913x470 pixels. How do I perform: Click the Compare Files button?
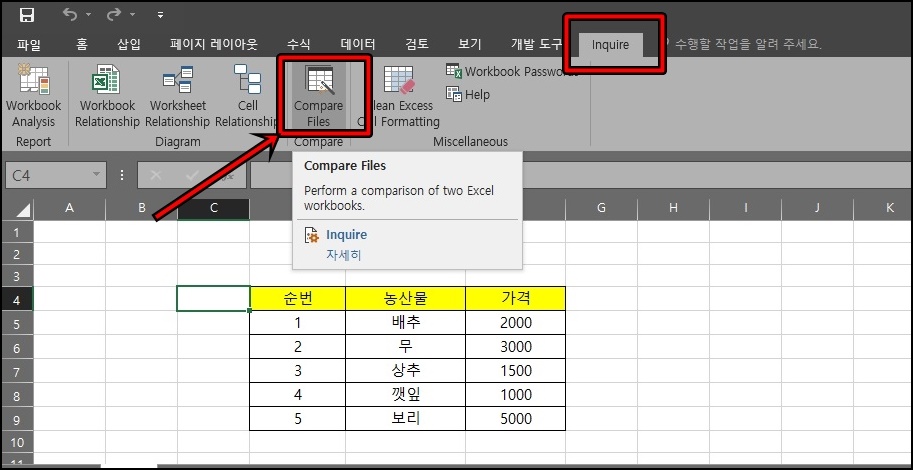(x=319, y=96)
